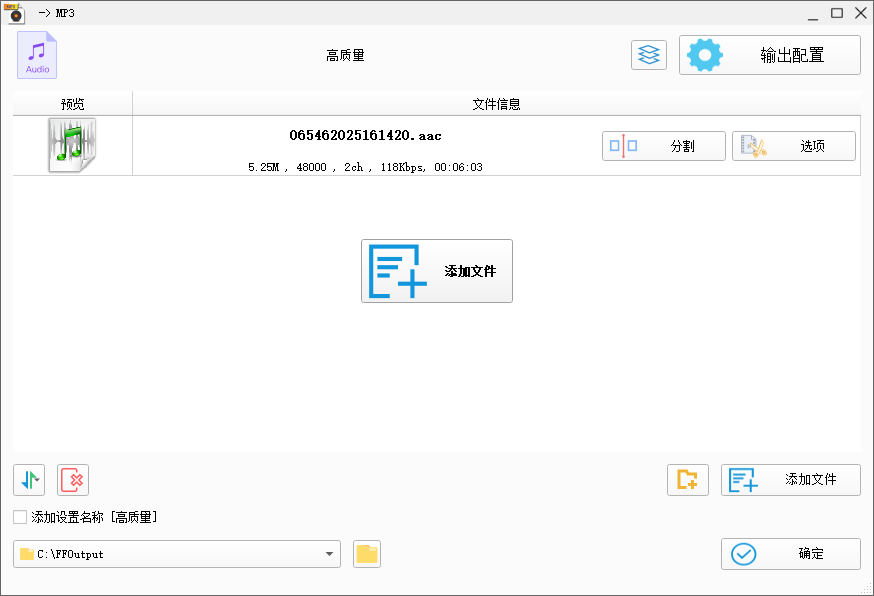Click the file sort arrows icon

tap(28, 480)
